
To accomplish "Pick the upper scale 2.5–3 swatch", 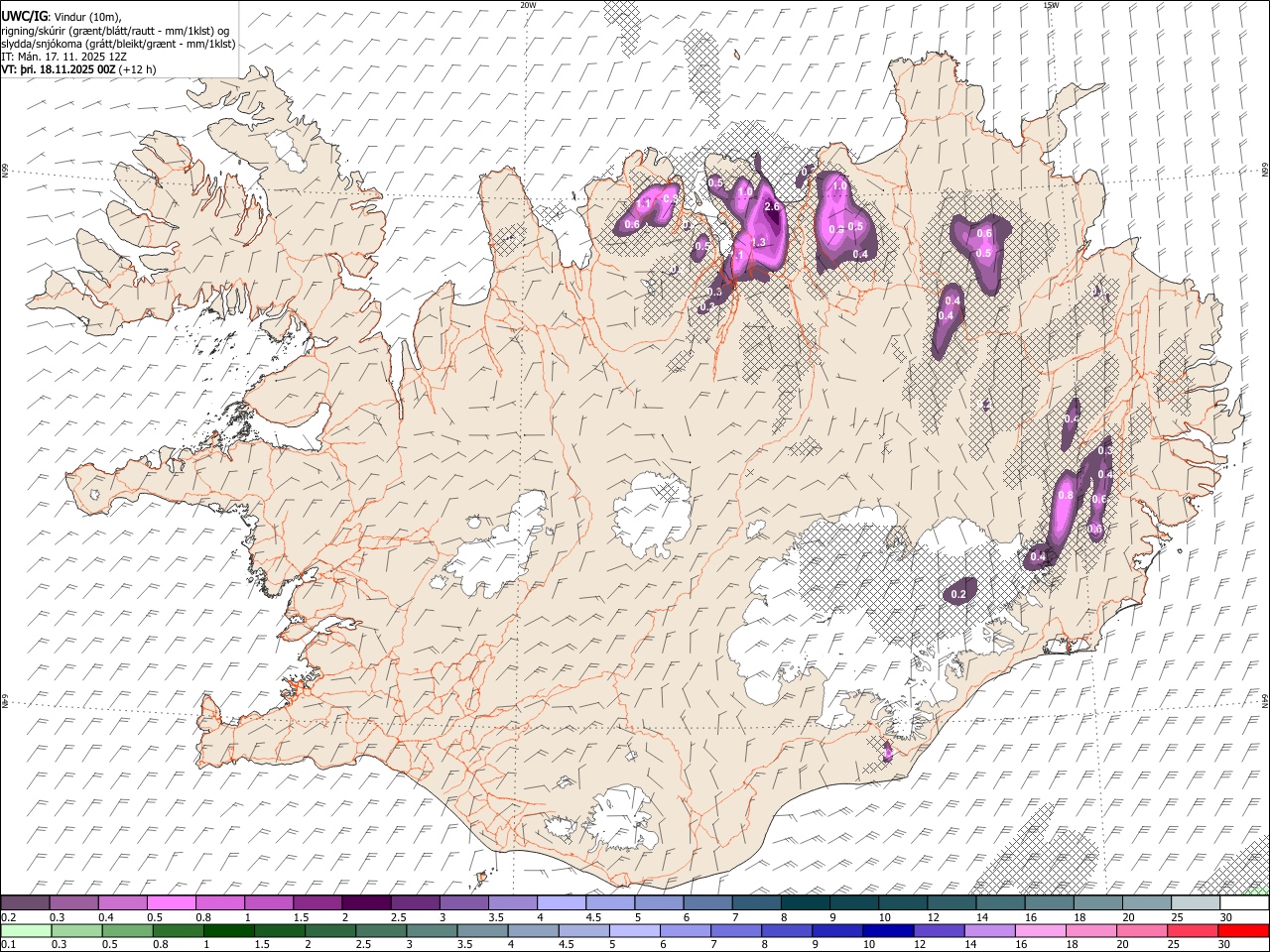I will [415, 903].
